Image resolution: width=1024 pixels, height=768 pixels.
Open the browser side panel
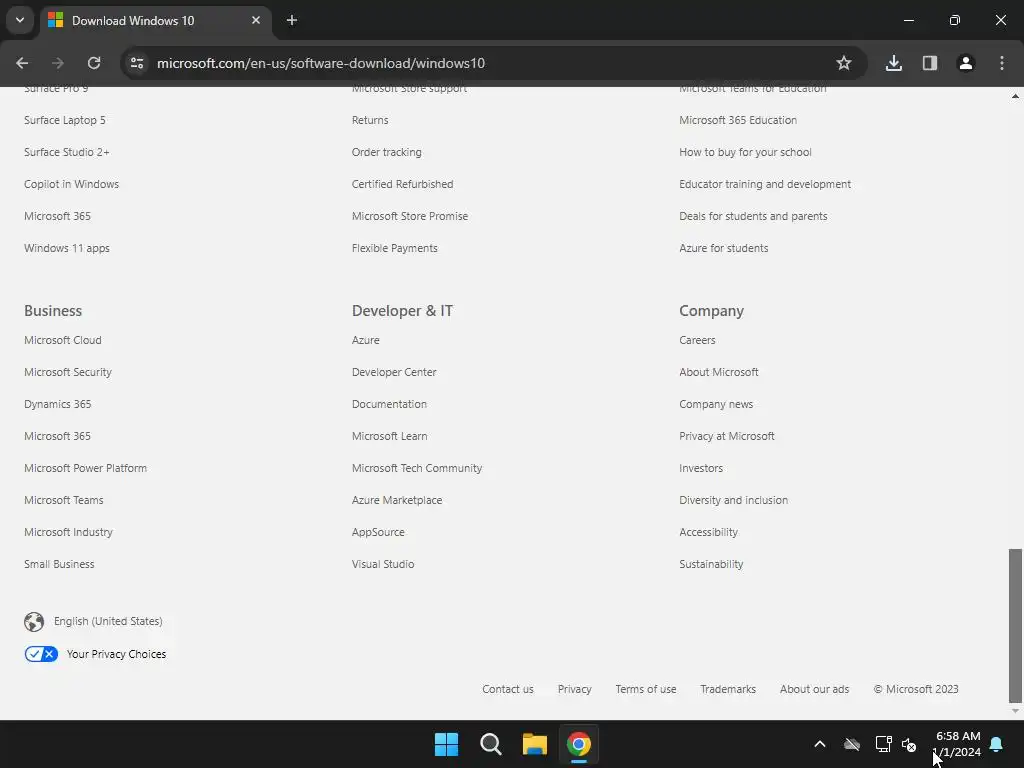929,63
